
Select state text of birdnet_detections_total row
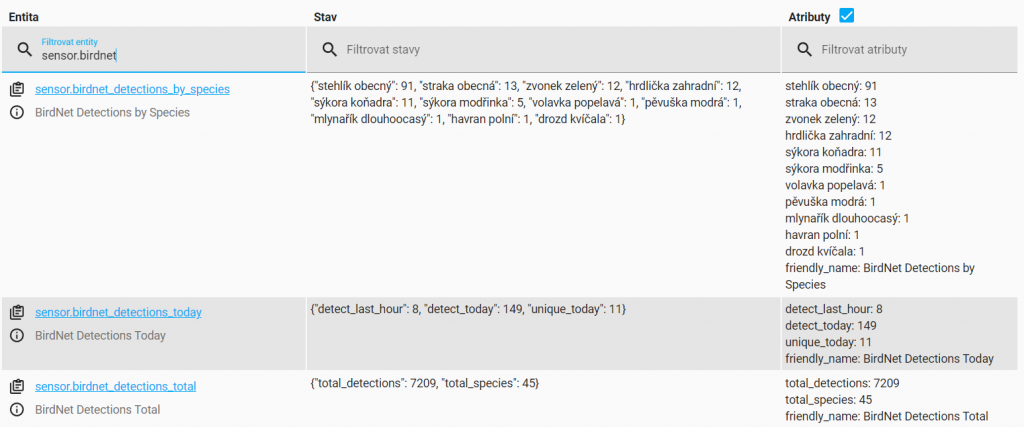(424, 384)
